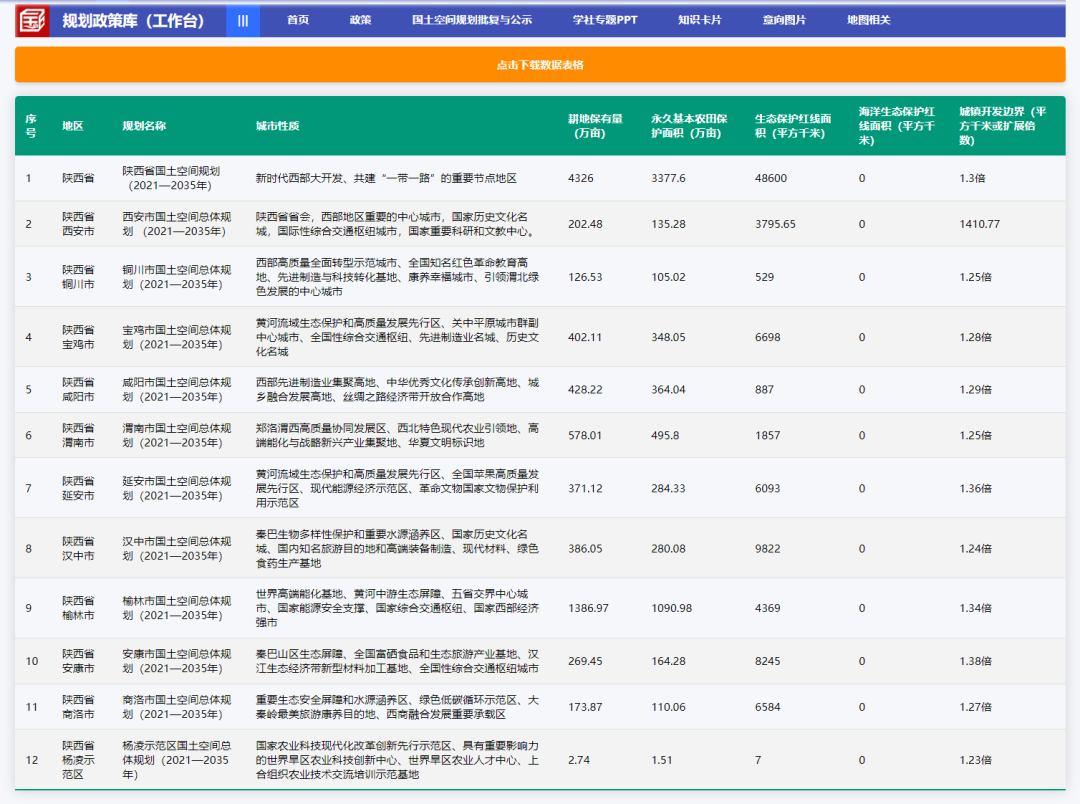Click the 1.23倍 value in 杨凌示范区 row
The image size is (1080, 804).
click(x=975, y=760)
